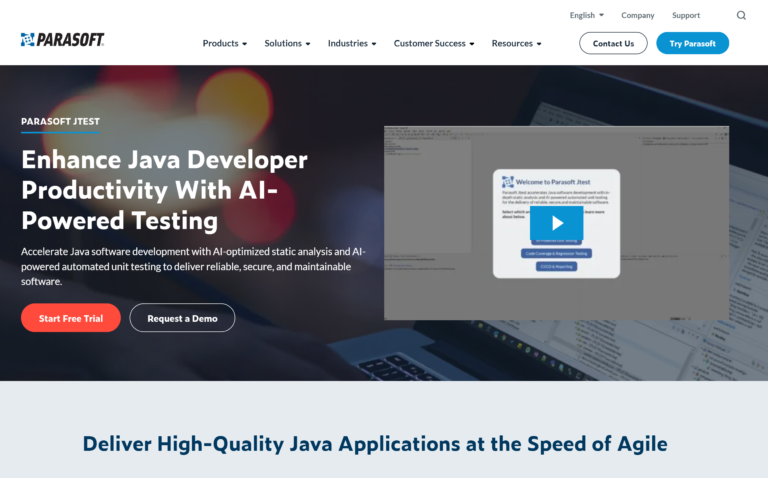
Task: Expand the Solutions menu
Action: (288, 43)
